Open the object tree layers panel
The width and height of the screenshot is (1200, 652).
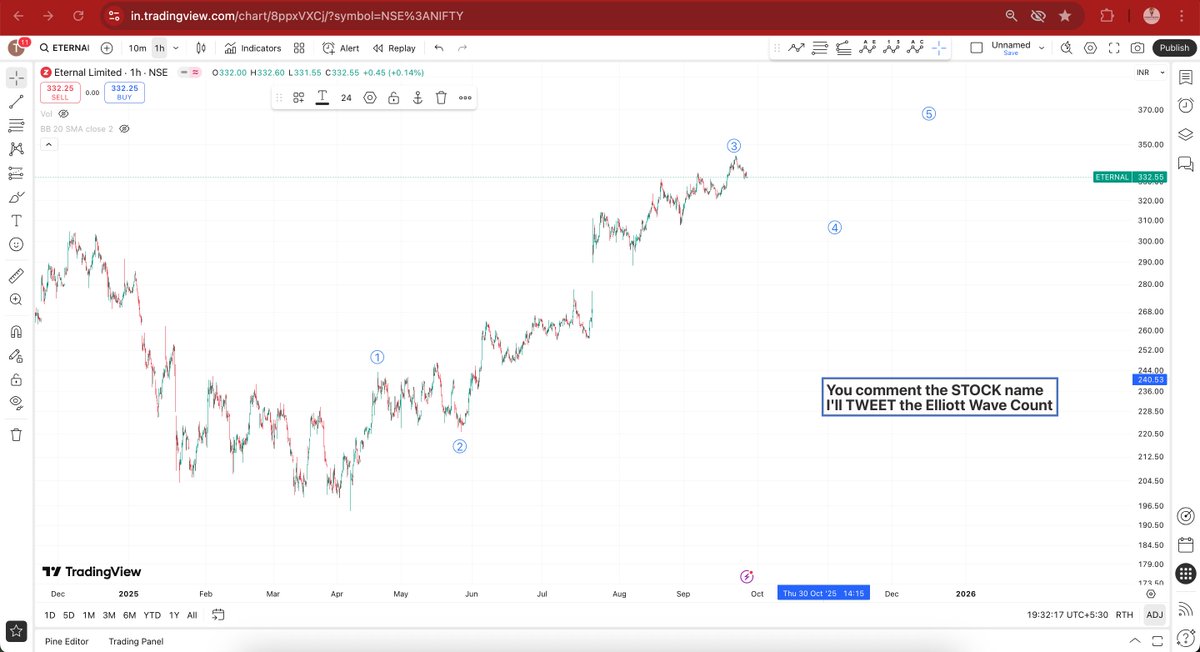[1185, 134]
